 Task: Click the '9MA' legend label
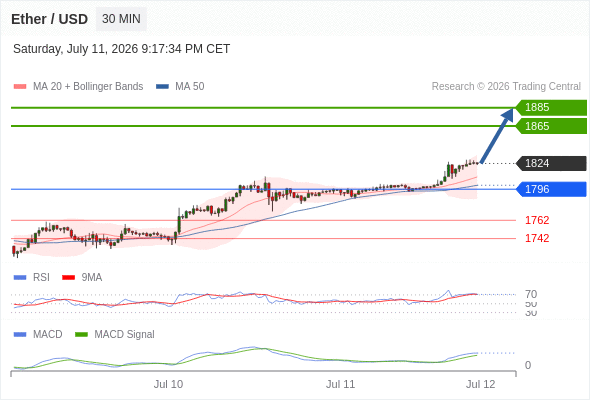[x=92, y=278]
